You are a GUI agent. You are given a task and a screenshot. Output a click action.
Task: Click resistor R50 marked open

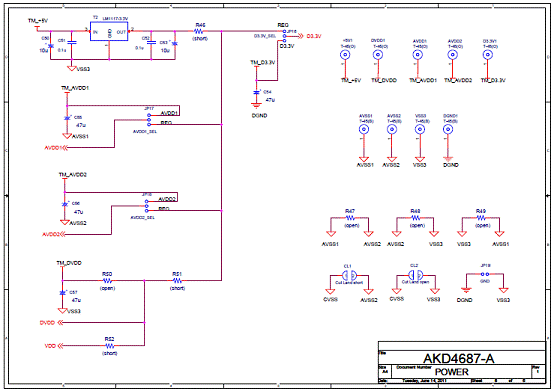(x=107, y=281)
